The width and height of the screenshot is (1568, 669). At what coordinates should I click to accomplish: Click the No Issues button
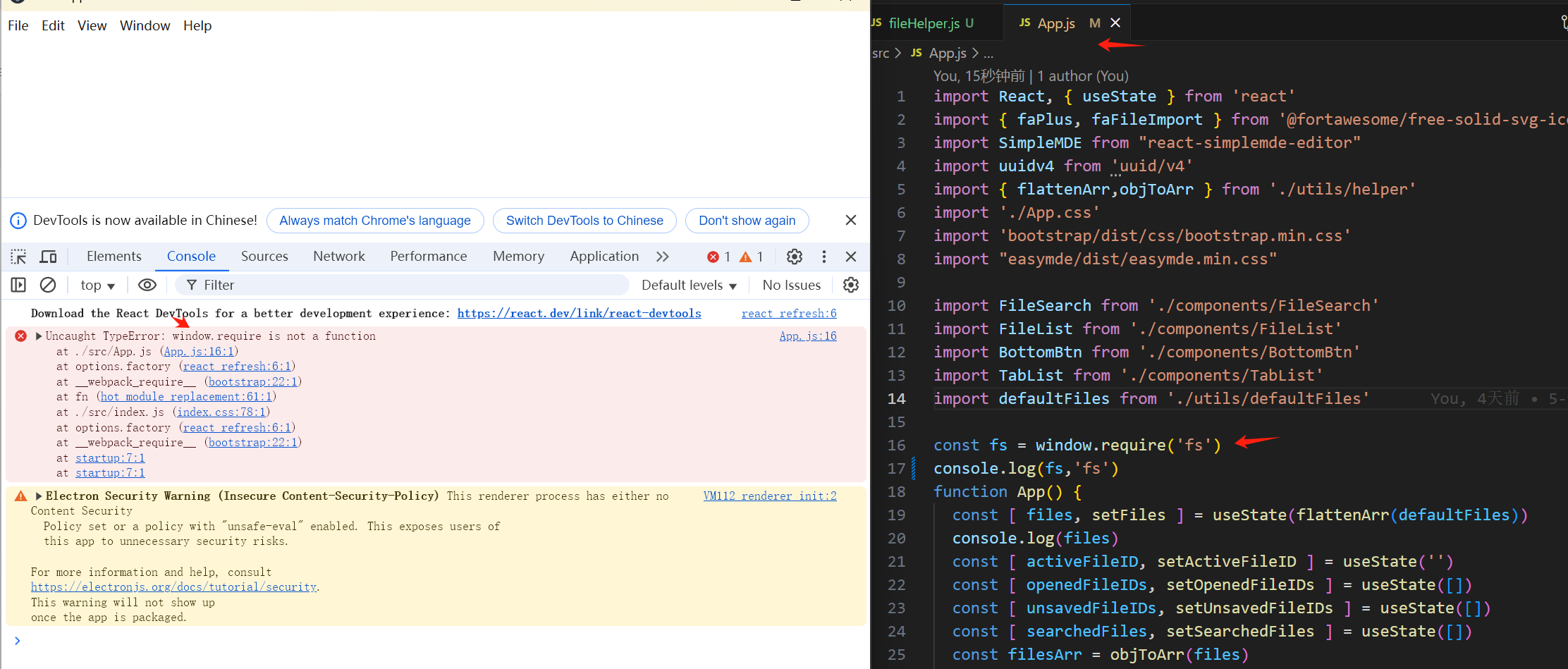[x=792, y=285]
